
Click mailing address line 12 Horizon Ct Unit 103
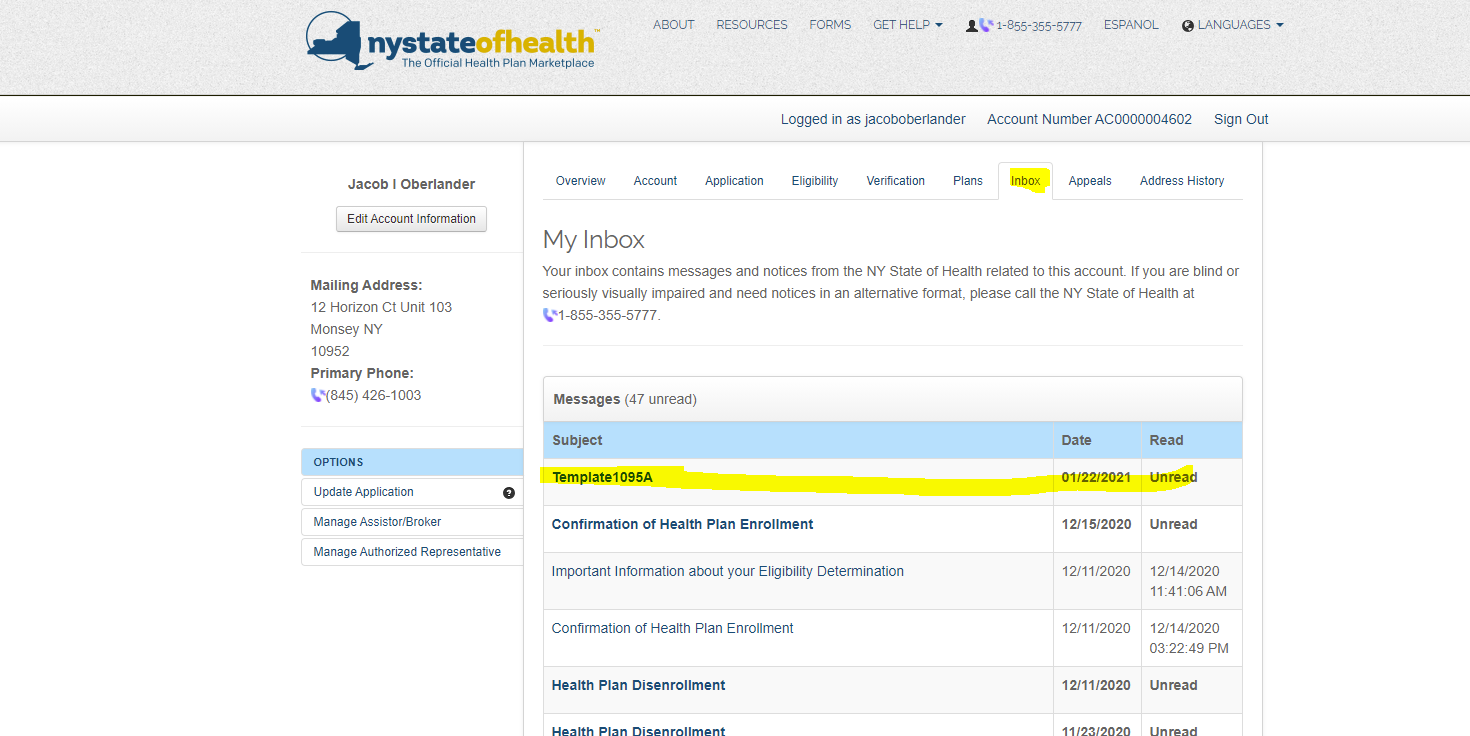point(381,307)
